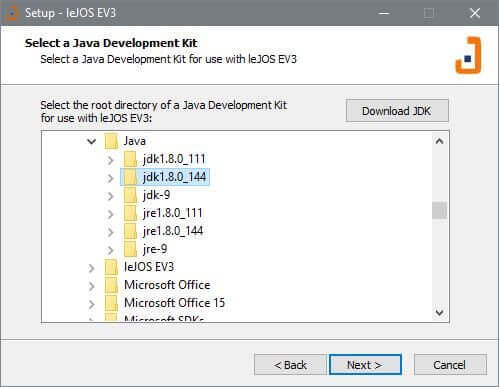Expand the jre1.8.0_111 folder
This screenshot has height=387, width=499.
(x=111, y=214)
